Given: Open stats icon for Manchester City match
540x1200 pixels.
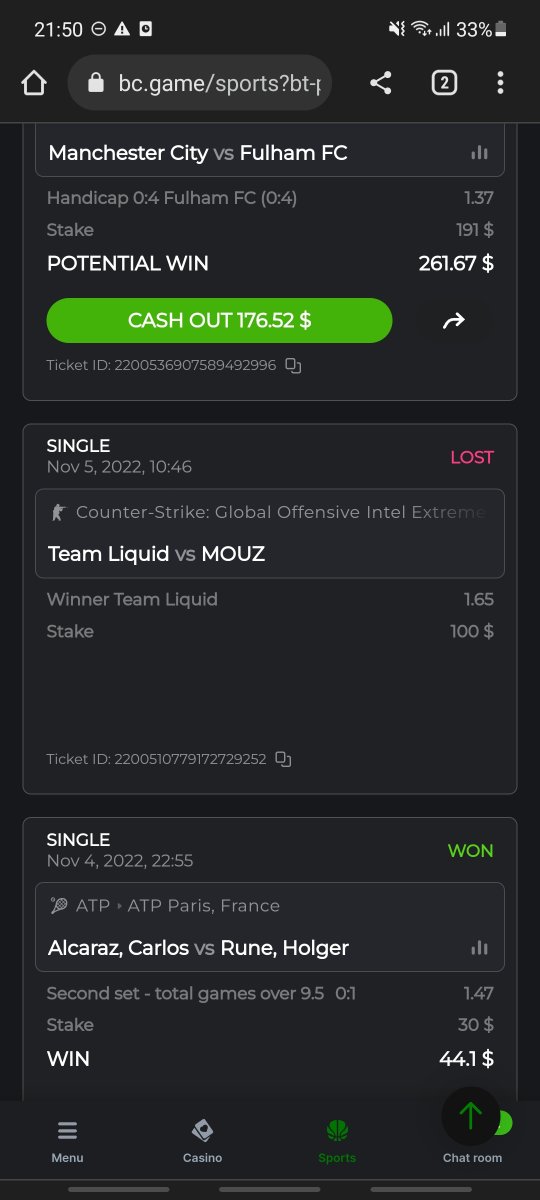Looking at the screenshot, I should point(479,153).
